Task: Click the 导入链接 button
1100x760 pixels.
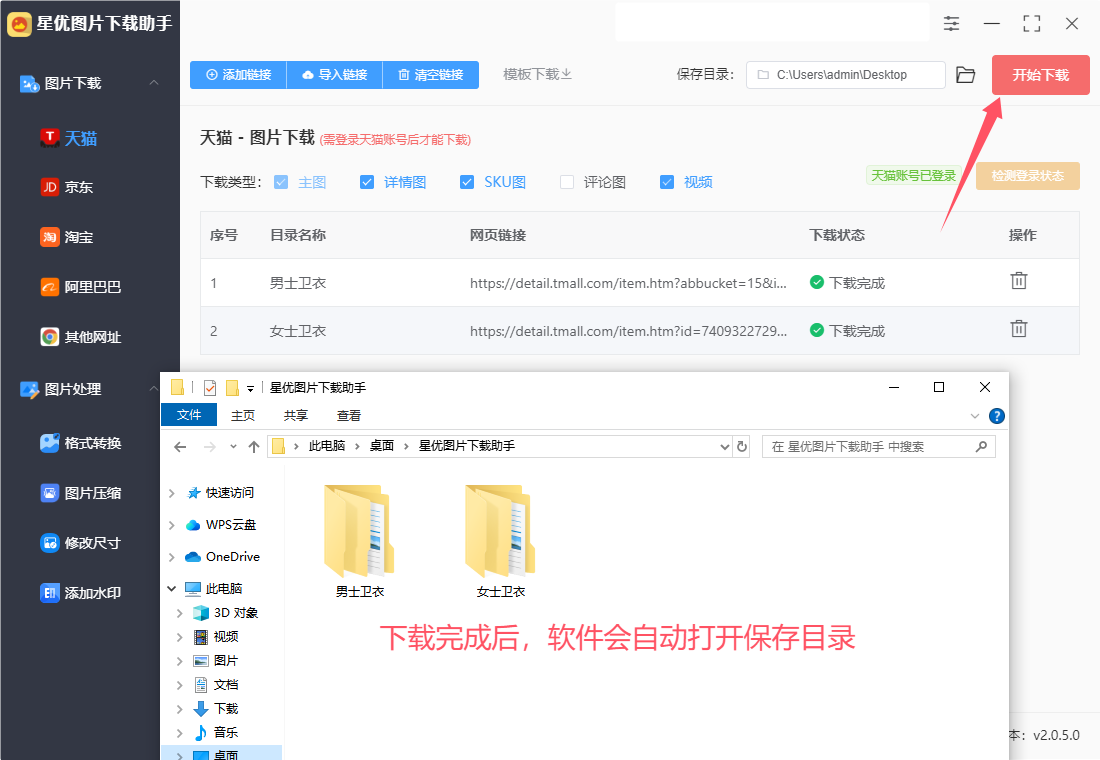Action: tap(335, 75)
